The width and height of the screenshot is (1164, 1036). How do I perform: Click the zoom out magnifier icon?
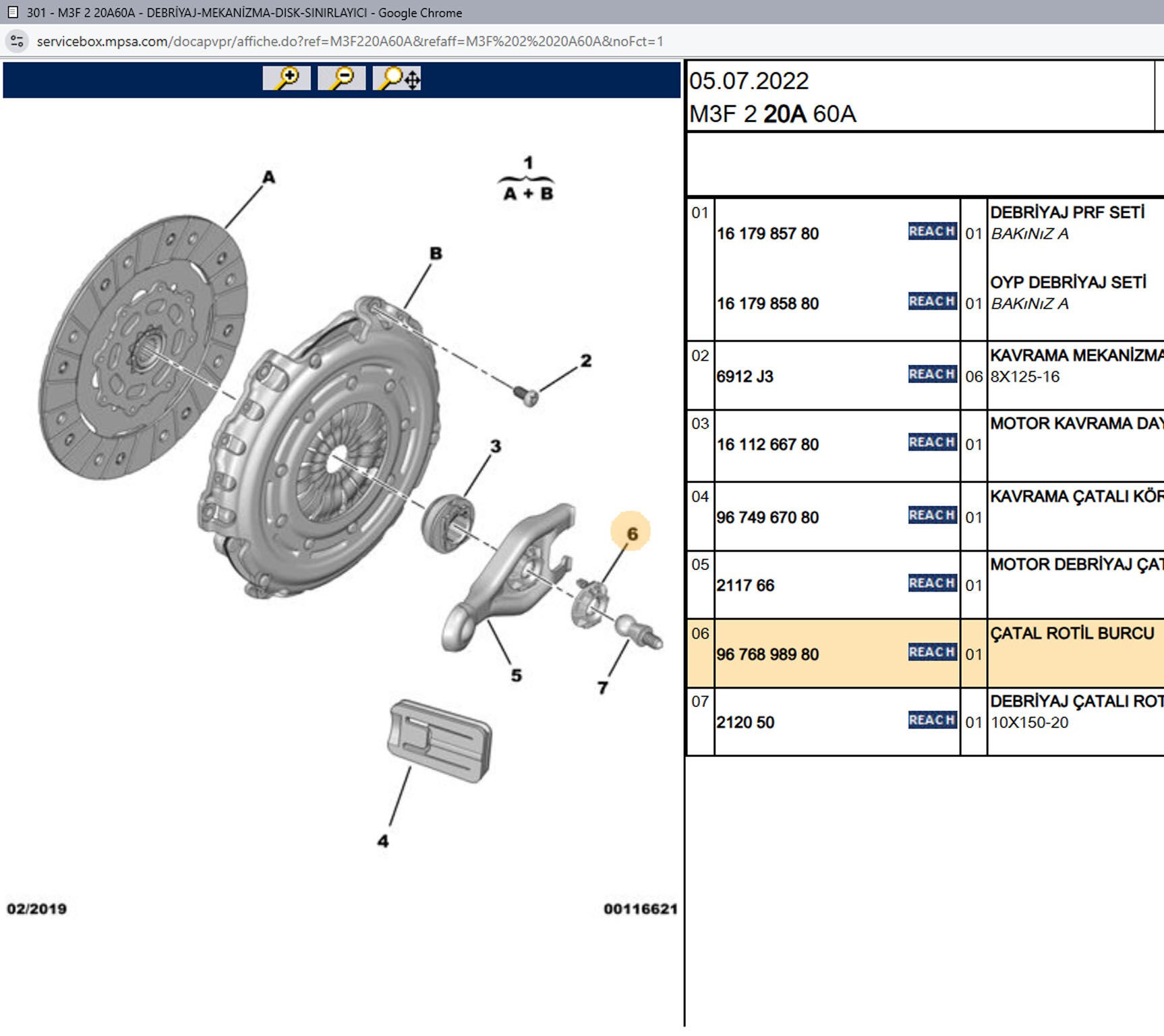[341, 78]
